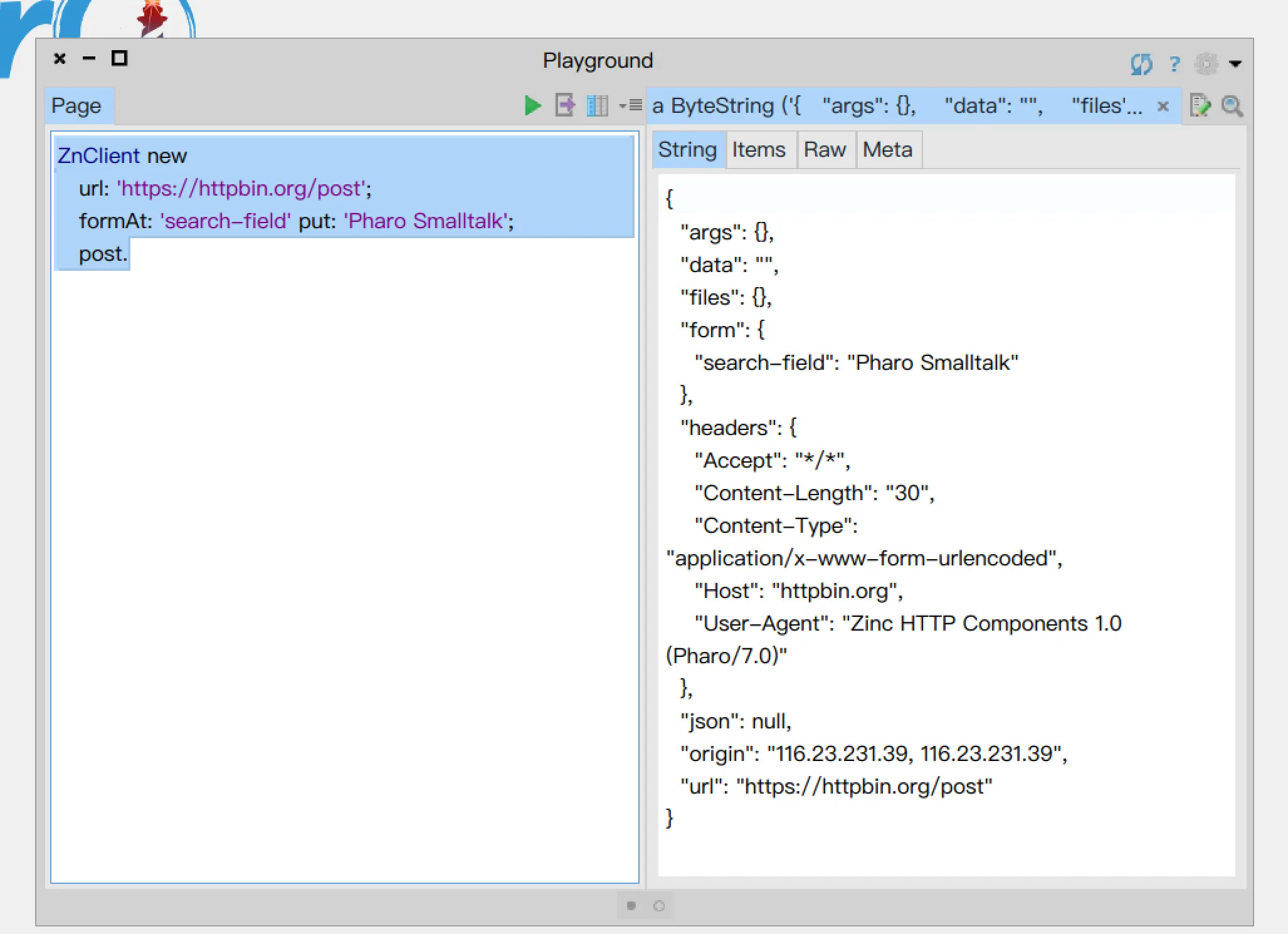Click the Page tab label

tap(76, 105)
